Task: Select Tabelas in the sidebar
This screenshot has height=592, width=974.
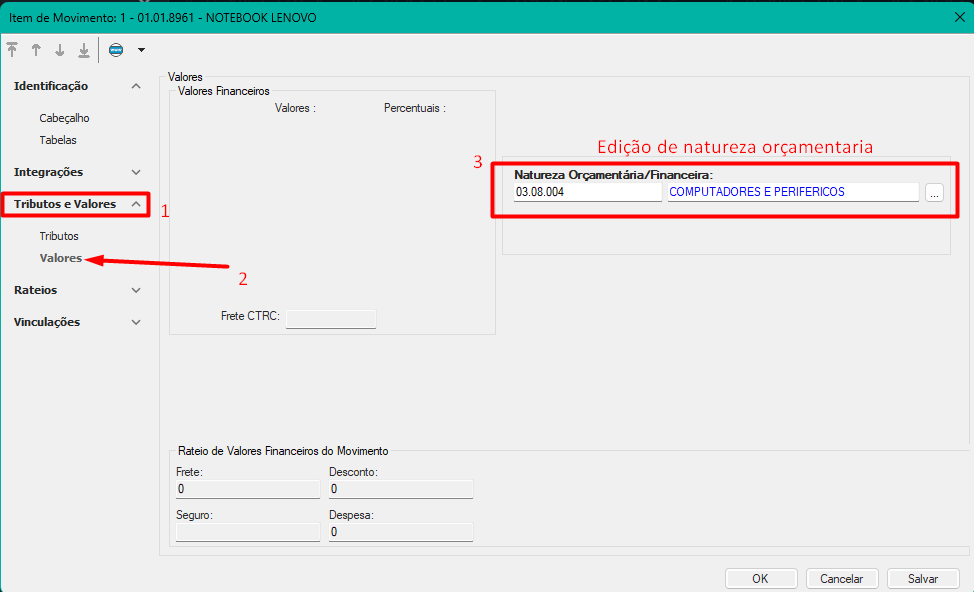Action: click(x=58, y=140)
